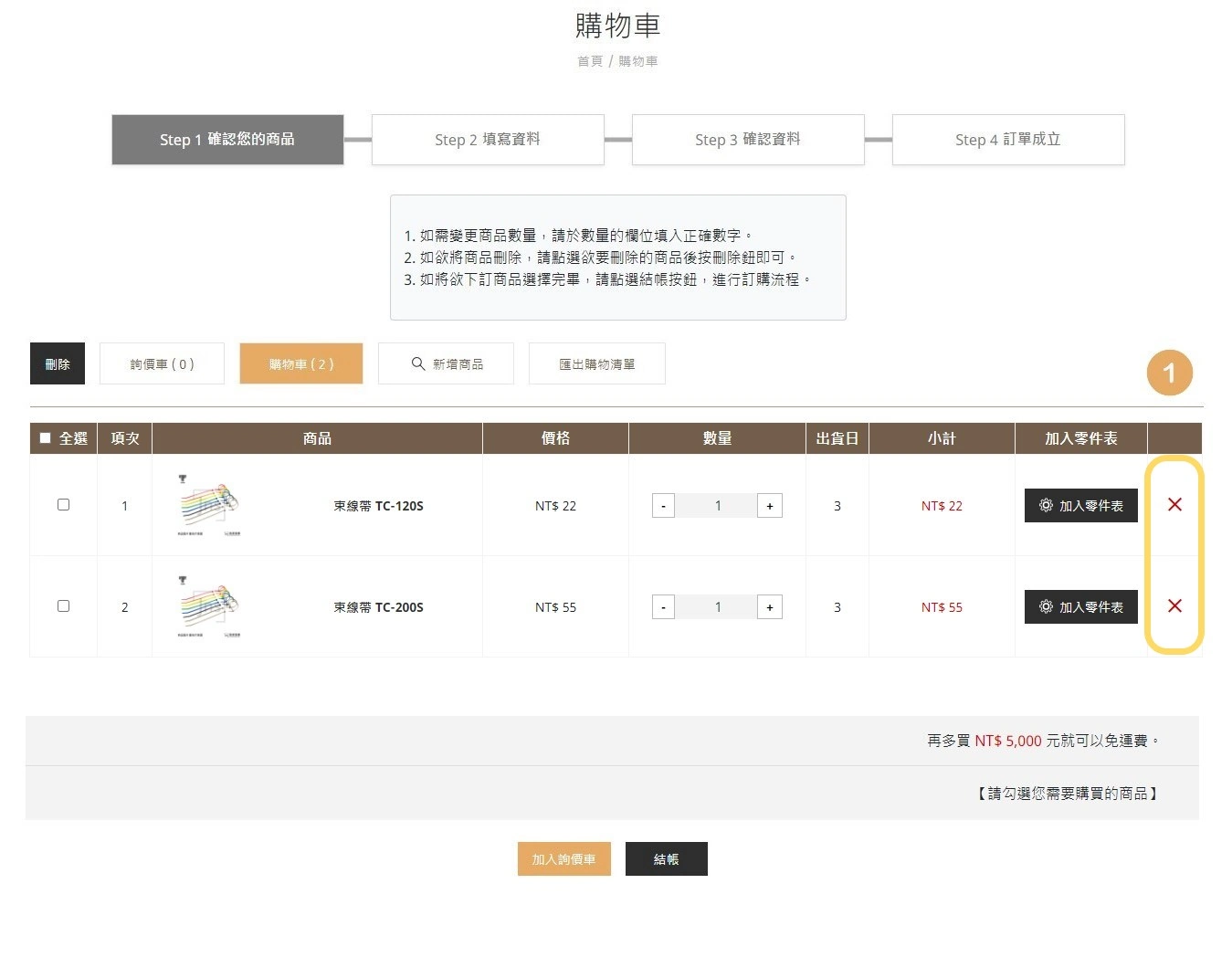The width and height of the screenshot is (1232, 968).
Task: Click the gear icon on TC-120S 加入零件表 button
Action: pos(1046,505)
